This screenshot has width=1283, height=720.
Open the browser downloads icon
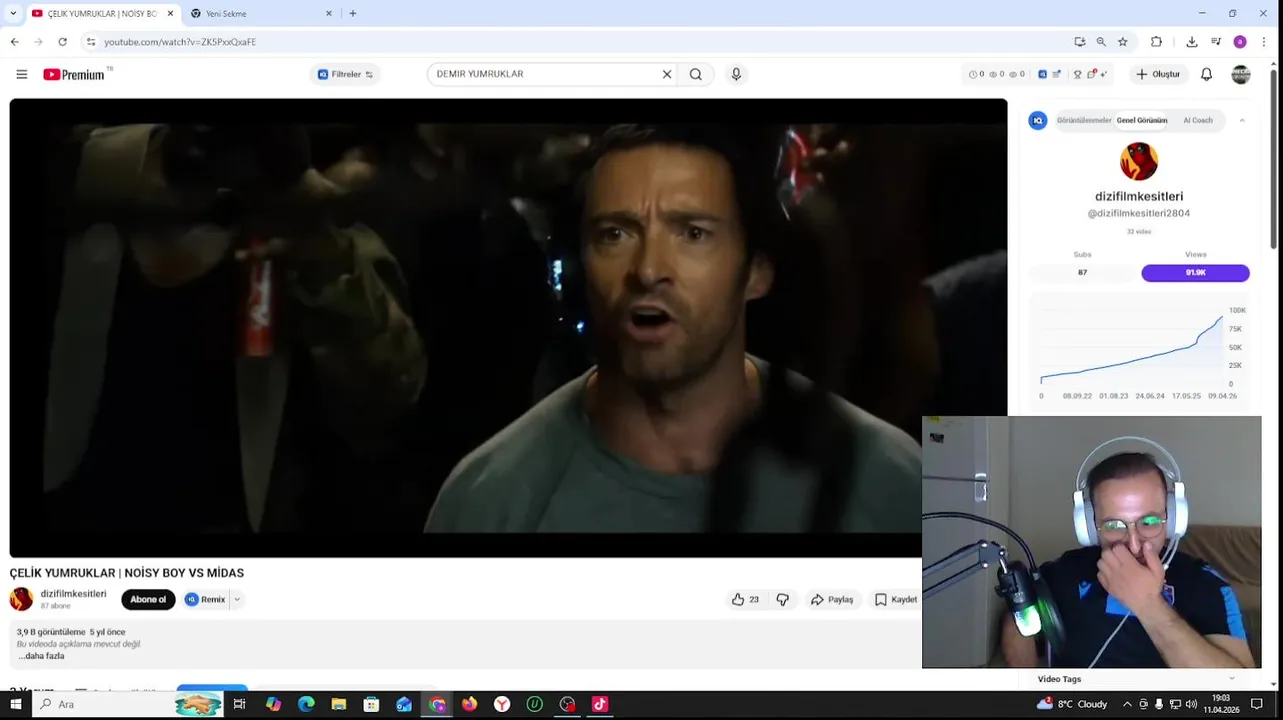point(1191,42)
